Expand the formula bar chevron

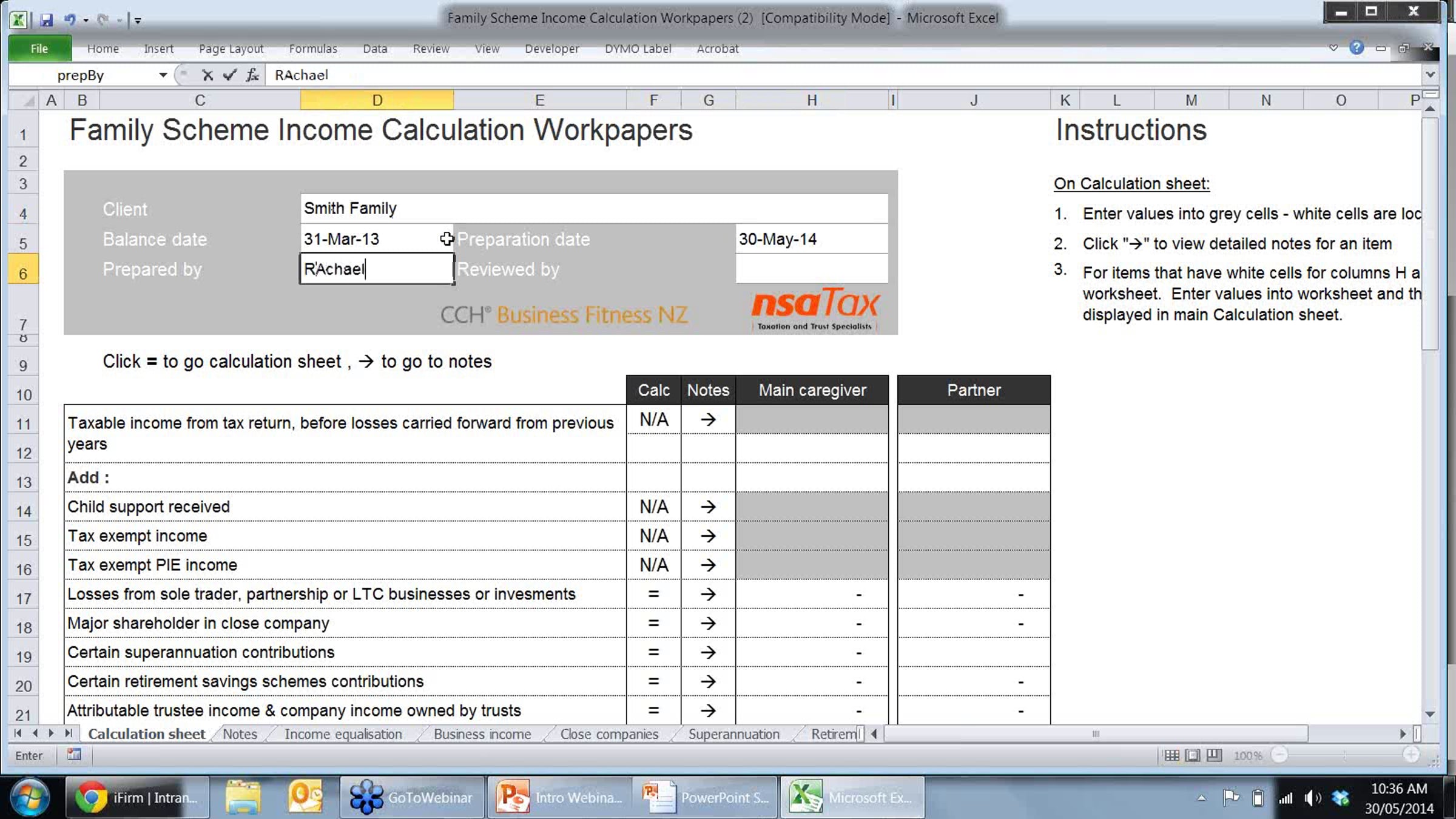[x=1430, y=75]
